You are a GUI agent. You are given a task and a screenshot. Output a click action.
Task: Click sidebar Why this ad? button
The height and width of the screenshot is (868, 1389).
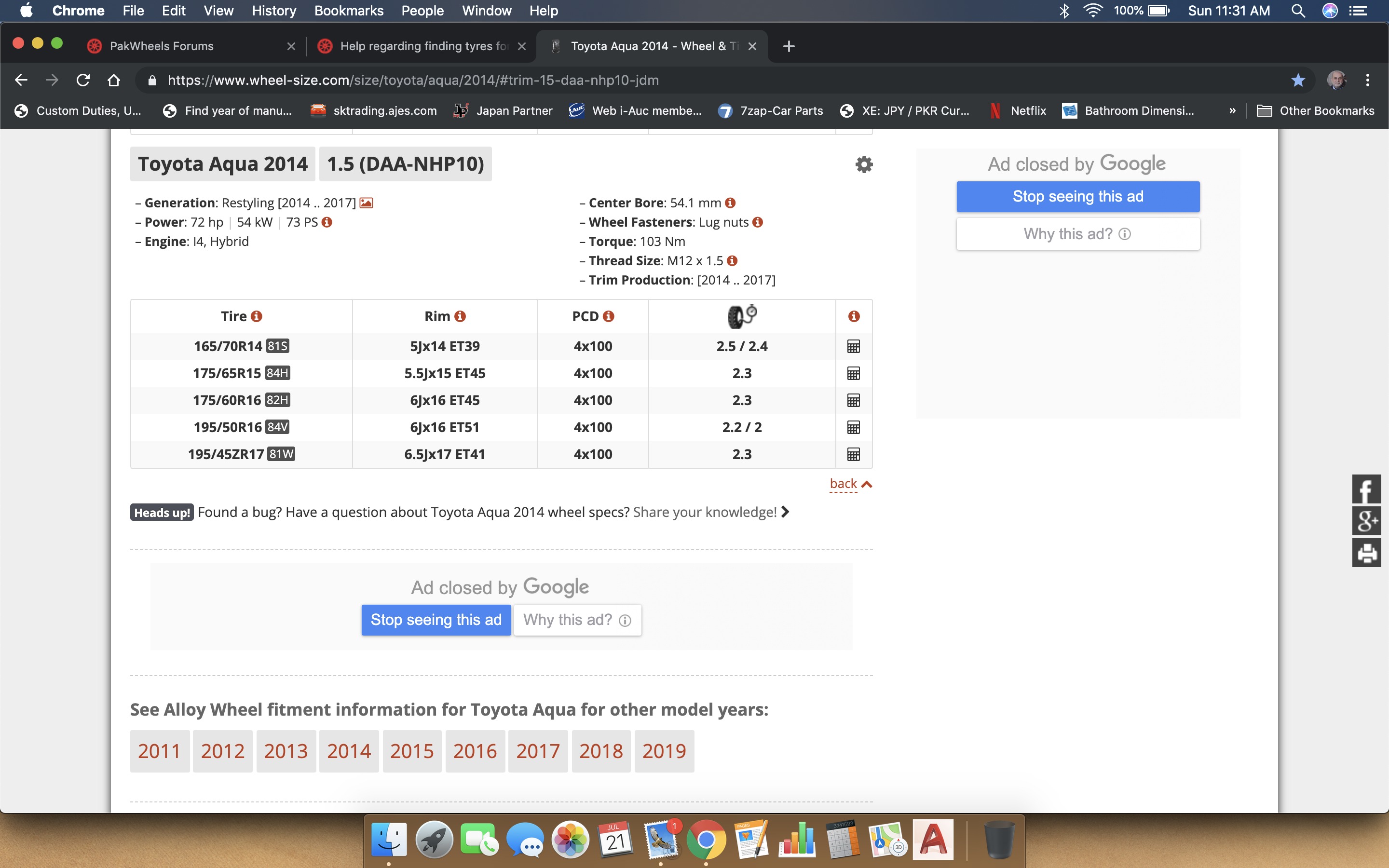tap(1077, 234)
